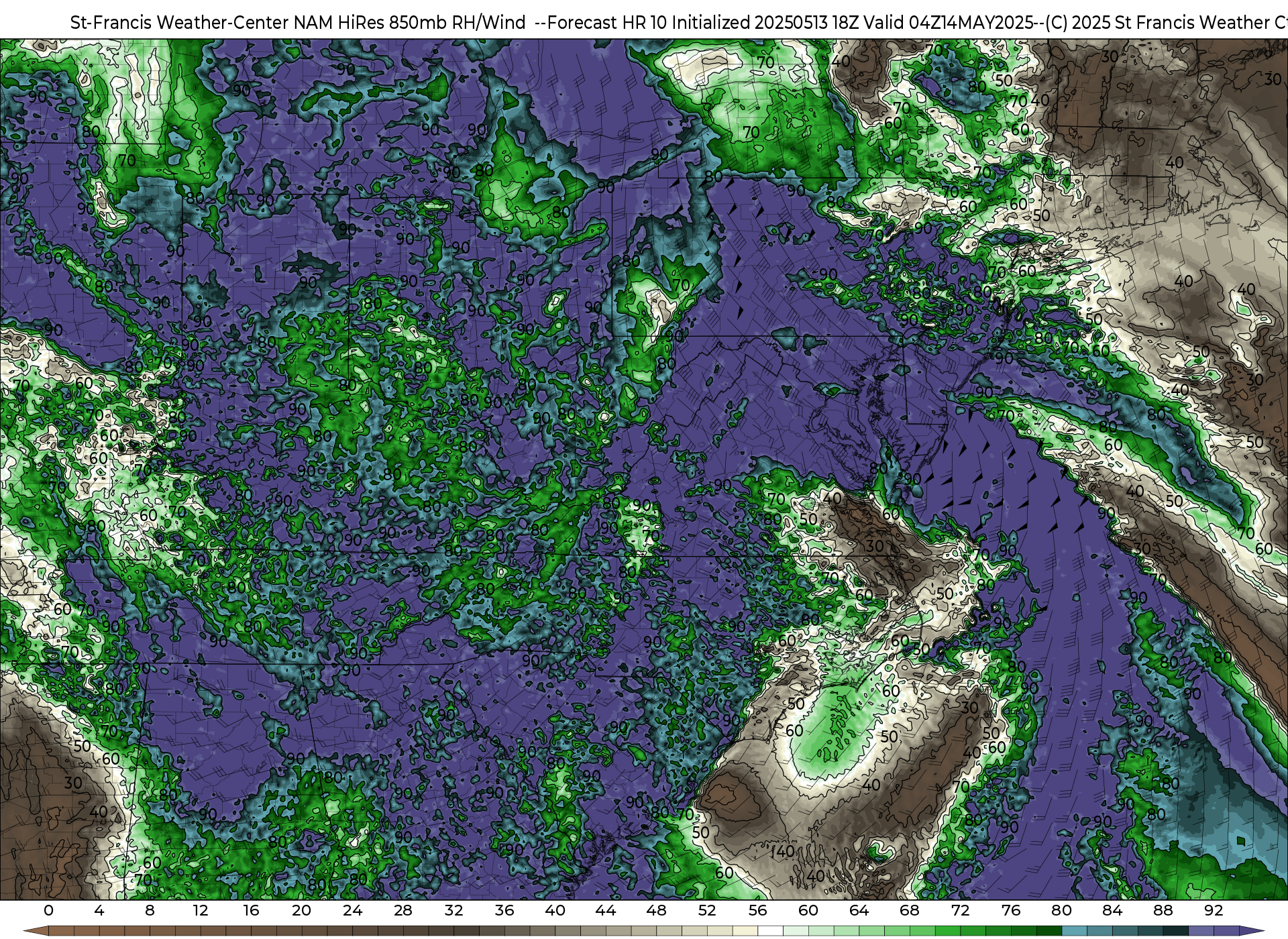This screenshot has height=939, width=1288.
Task: Click the colorbar label '12'
Action: (200, 910)
